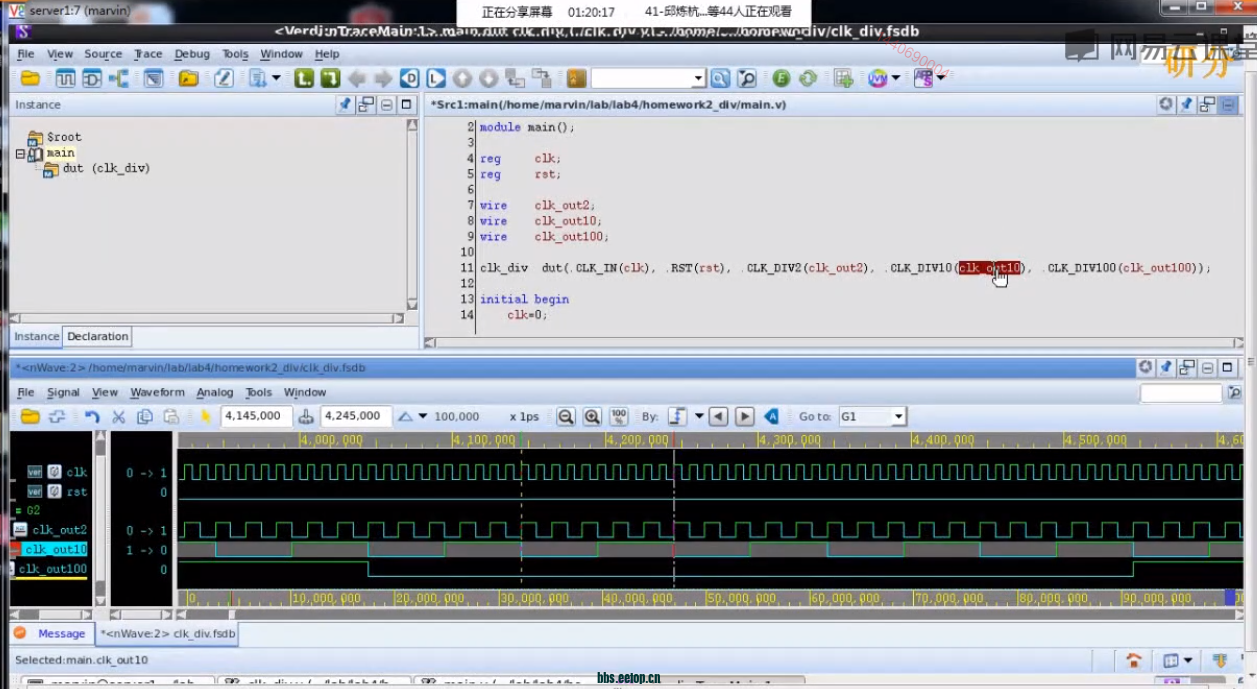Switch to the Declaration tab

pos(98,337)
